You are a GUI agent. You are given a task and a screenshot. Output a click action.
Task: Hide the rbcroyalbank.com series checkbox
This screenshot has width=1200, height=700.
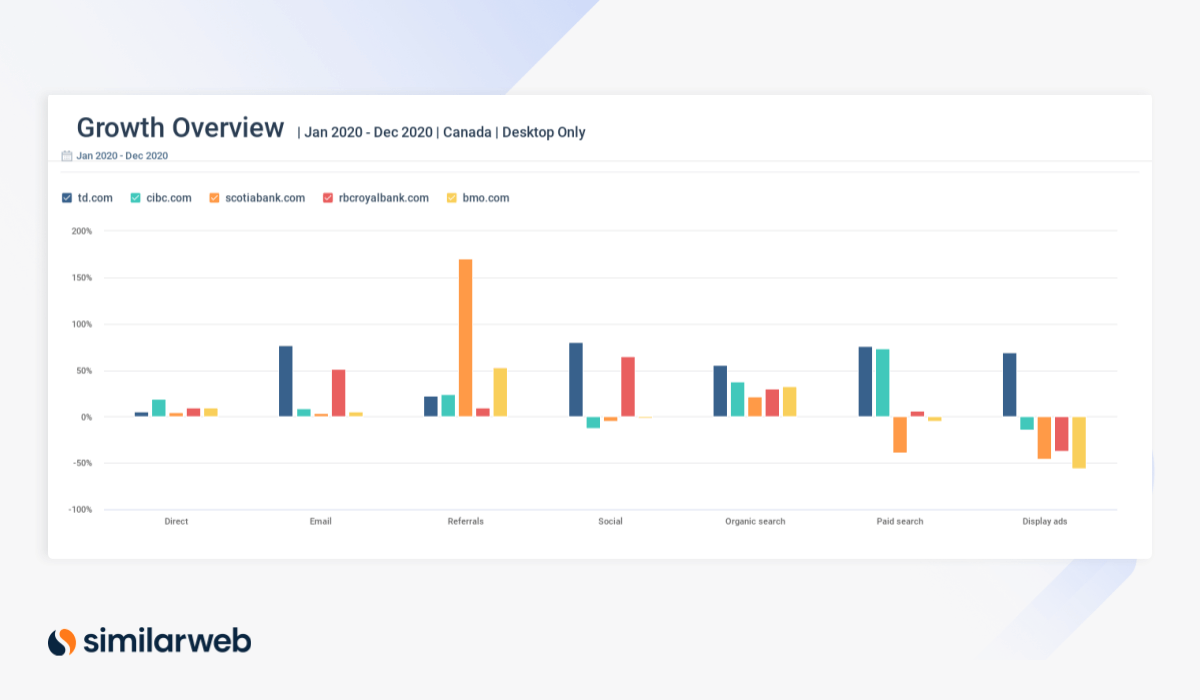328,198
